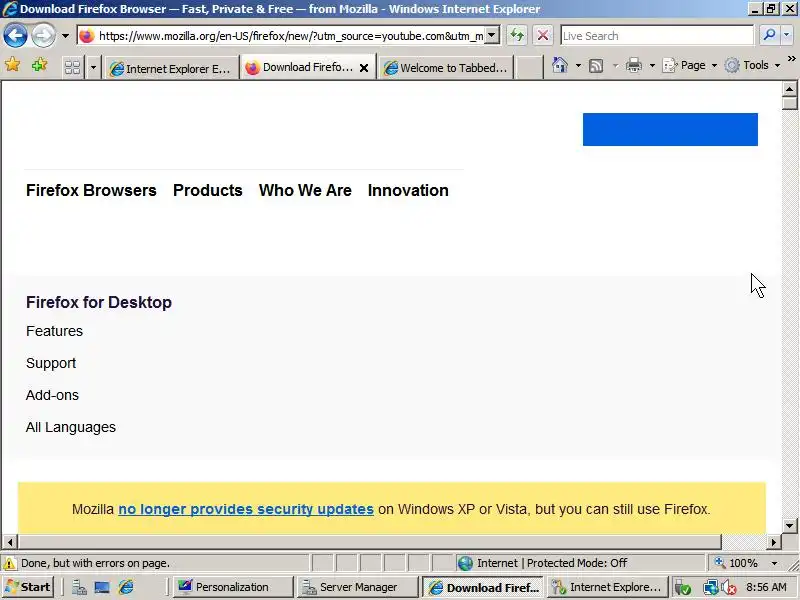Click the Add to Favorites icon
Image resolution: width=800 pixels, height=600 pixels.
tap(39, 65)
